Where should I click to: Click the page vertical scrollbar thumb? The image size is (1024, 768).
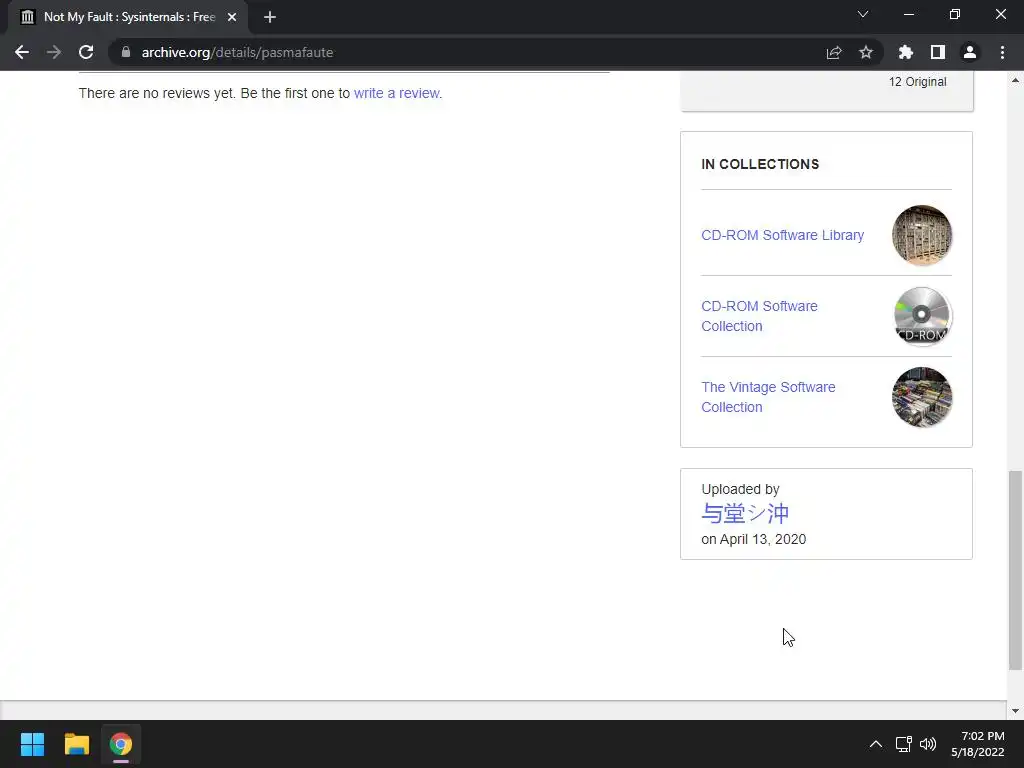coord(1015,570)
